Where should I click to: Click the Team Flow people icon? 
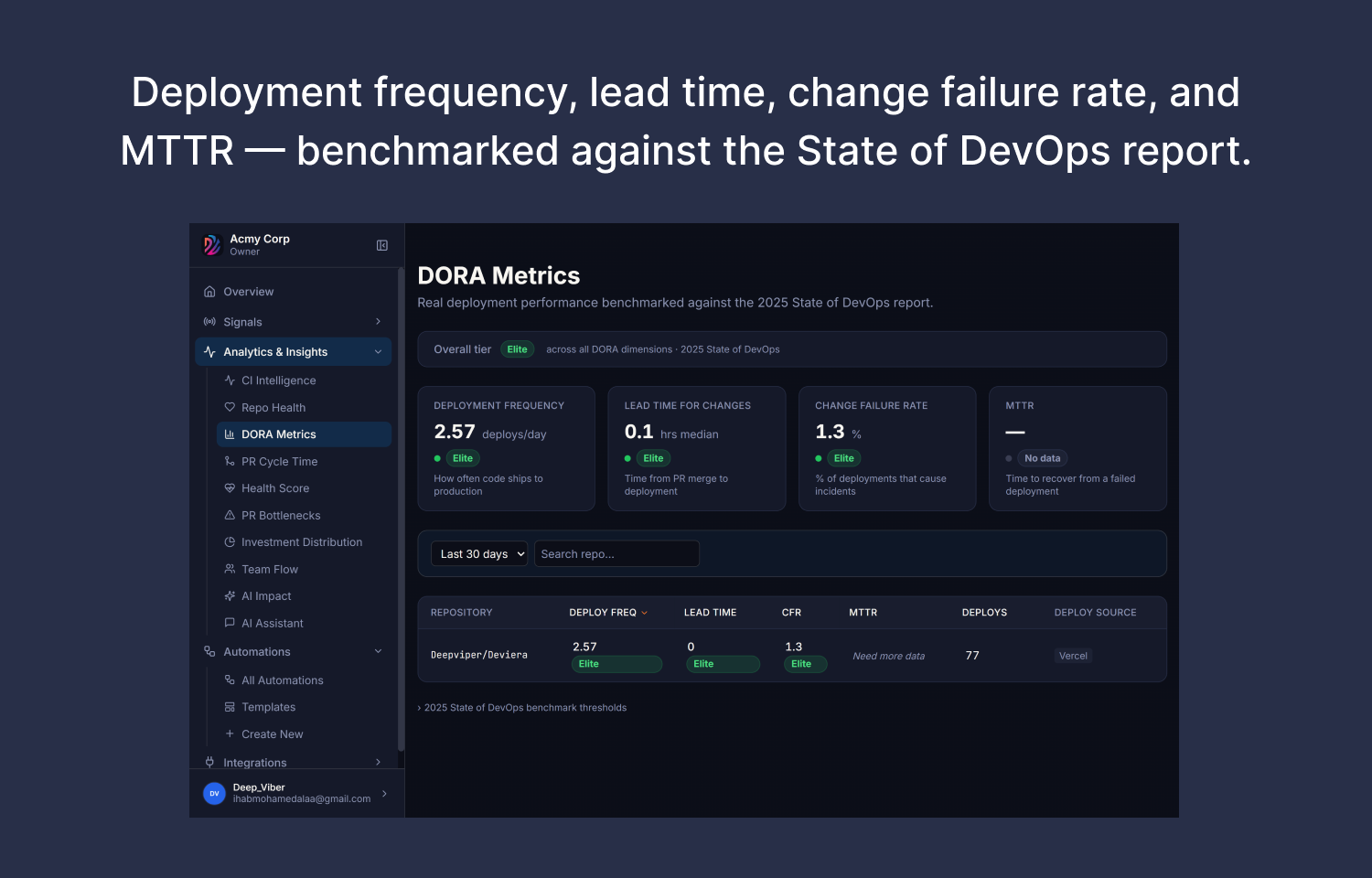point(230,569)
